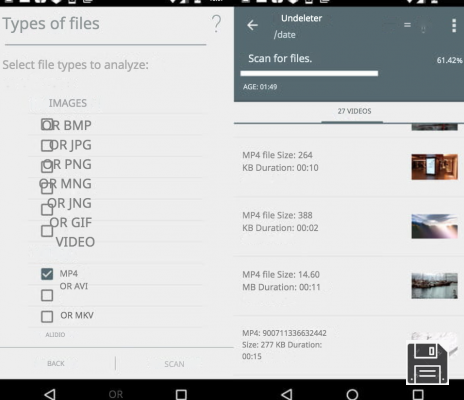This screenshot has width=464, height=400.
Task: Select the 27 VIDEOS tab
Action: pos(354,111)
